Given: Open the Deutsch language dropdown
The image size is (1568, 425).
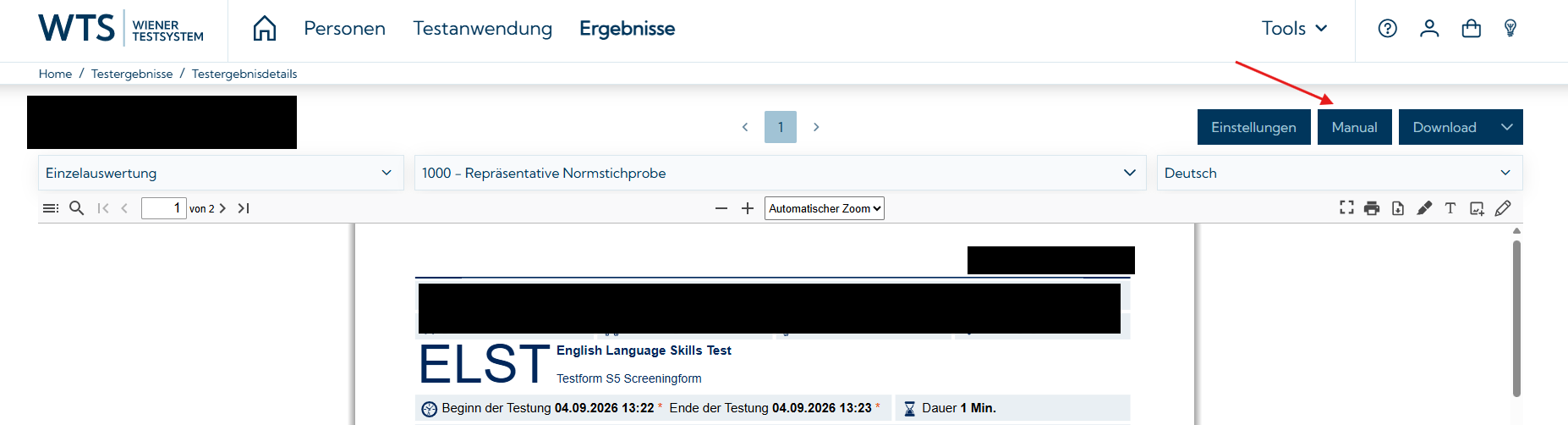Looking at the screenshot, I should pyautogui.click(x=1340, y=173).
